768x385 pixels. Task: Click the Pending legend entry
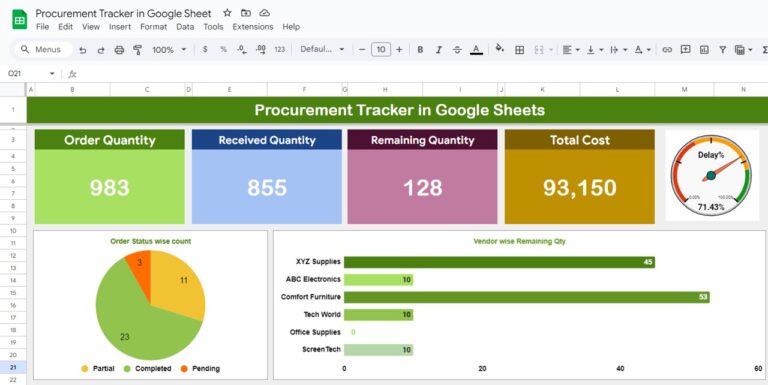pyautogui.click(x=200, y=368)
